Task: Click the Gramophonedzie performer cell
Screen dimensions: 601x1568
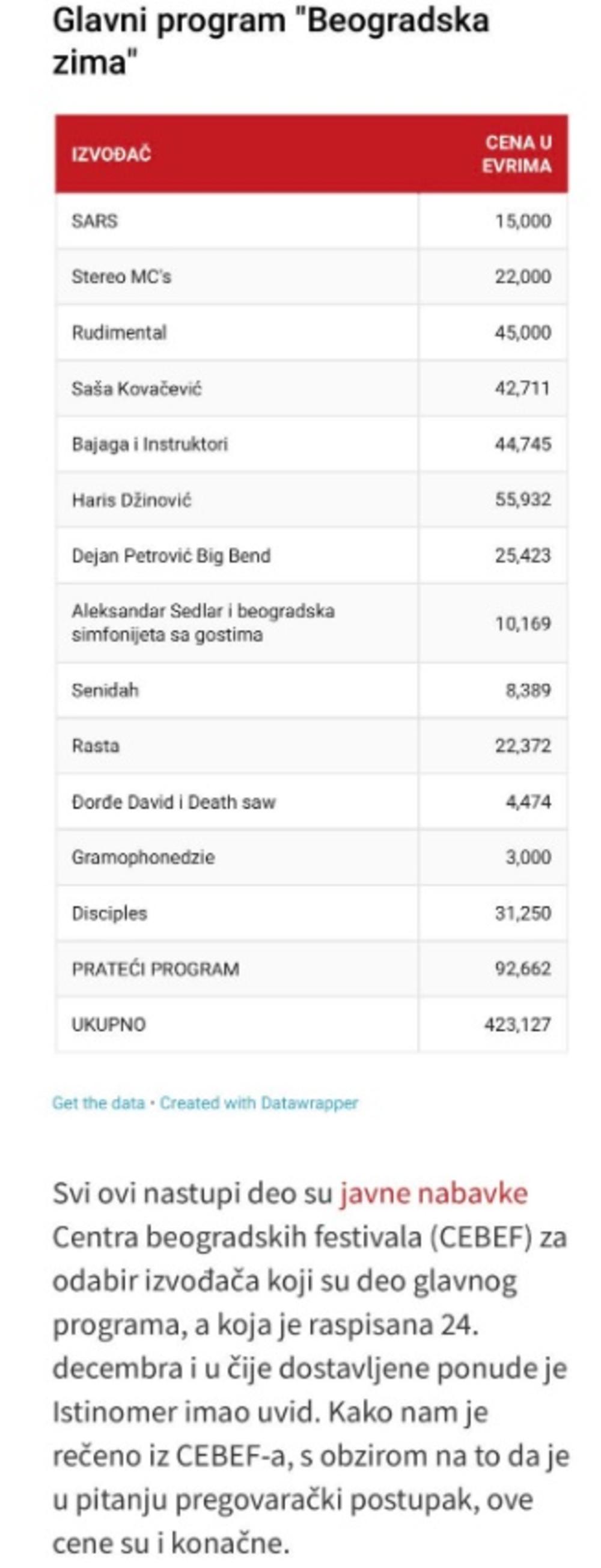Action: click(x=143, y=858)
